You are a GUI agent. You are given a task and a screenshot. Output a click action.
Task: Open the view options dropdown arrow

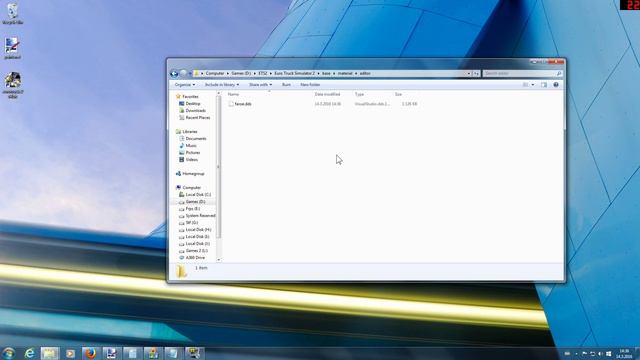[533, 84]
